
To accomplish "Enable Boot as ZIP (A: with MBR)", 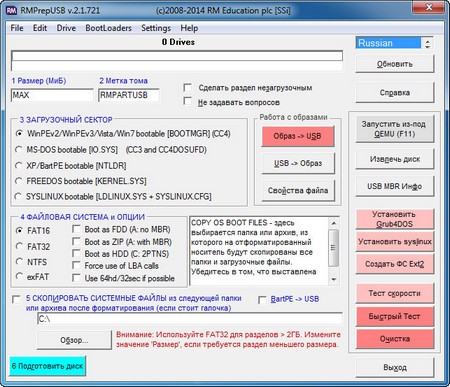I will click(x=76, y=241).
